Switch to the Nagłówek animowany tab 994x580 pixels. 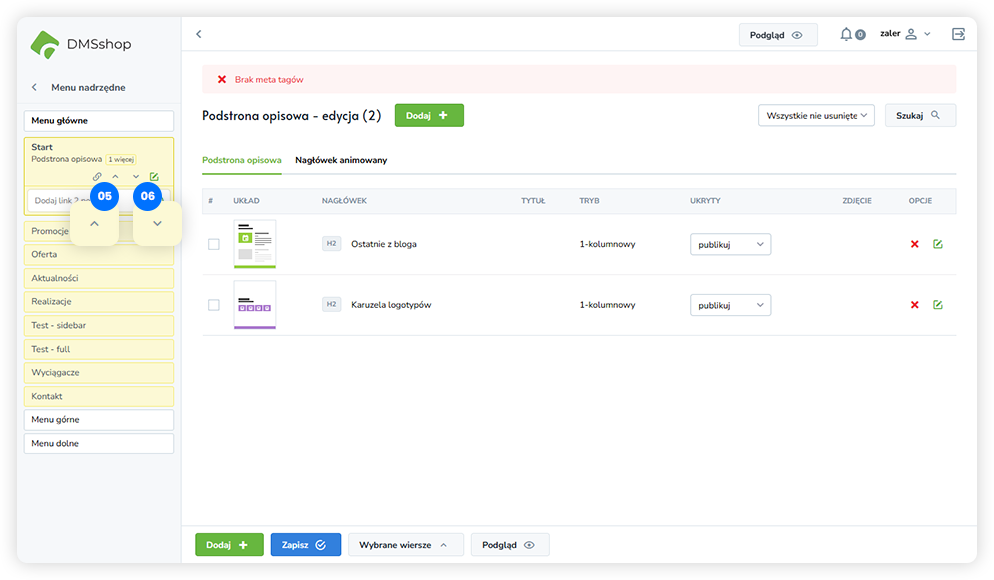click(341, 160)
